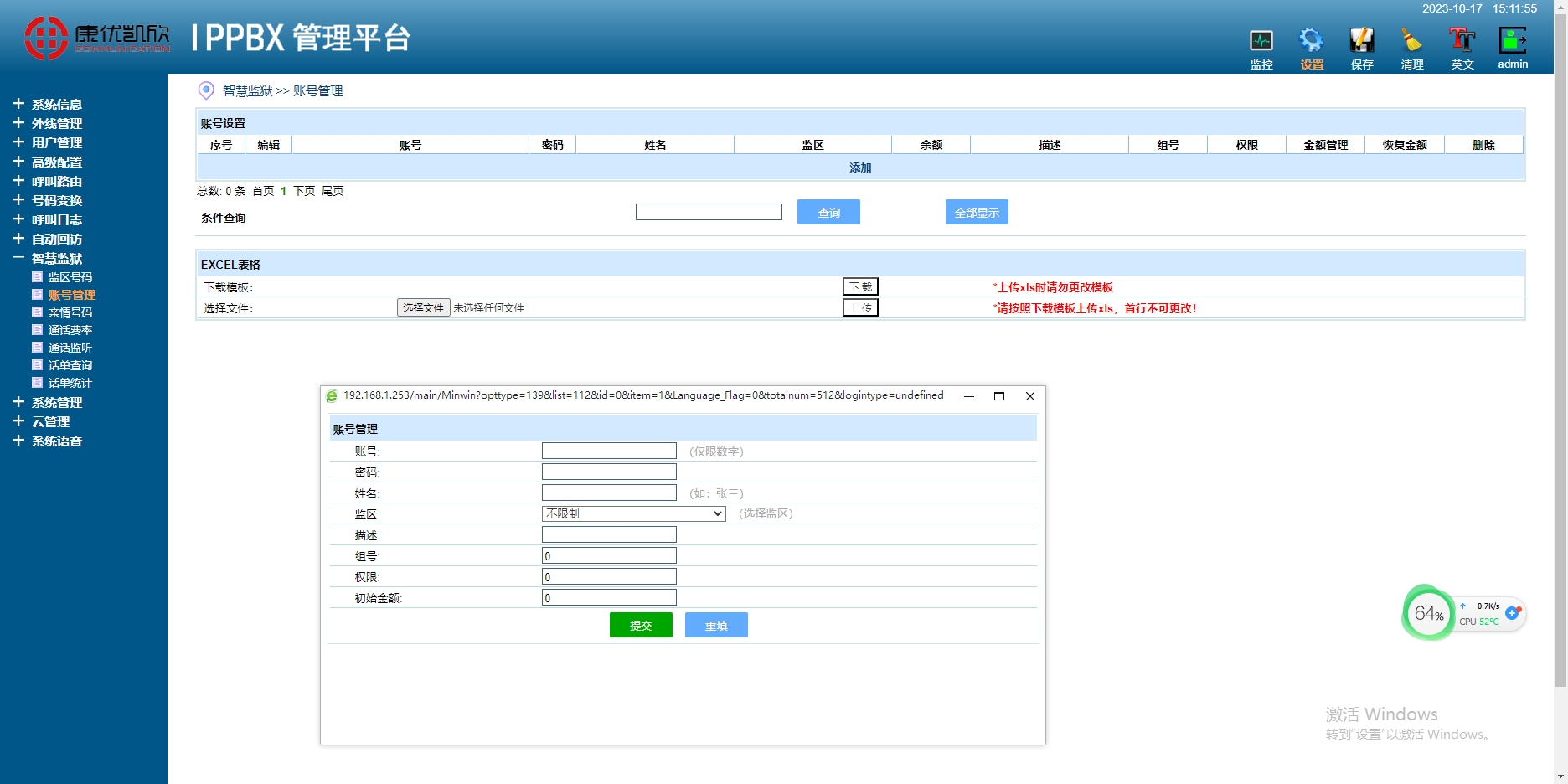Go to 尾页 last page link
The width and height of the screenshot is (1568, 784).
333,191
